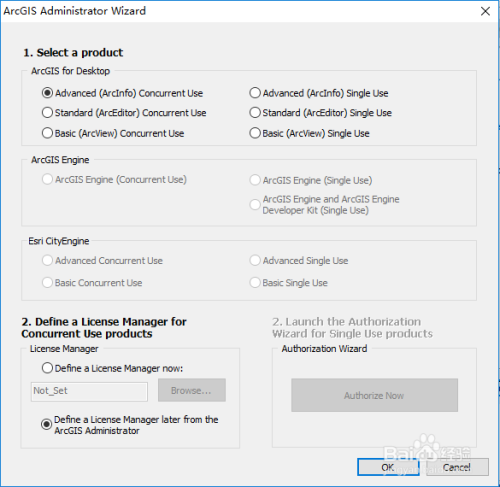
Task: Click the Not_Set license manager field
Action: point(89,391)
